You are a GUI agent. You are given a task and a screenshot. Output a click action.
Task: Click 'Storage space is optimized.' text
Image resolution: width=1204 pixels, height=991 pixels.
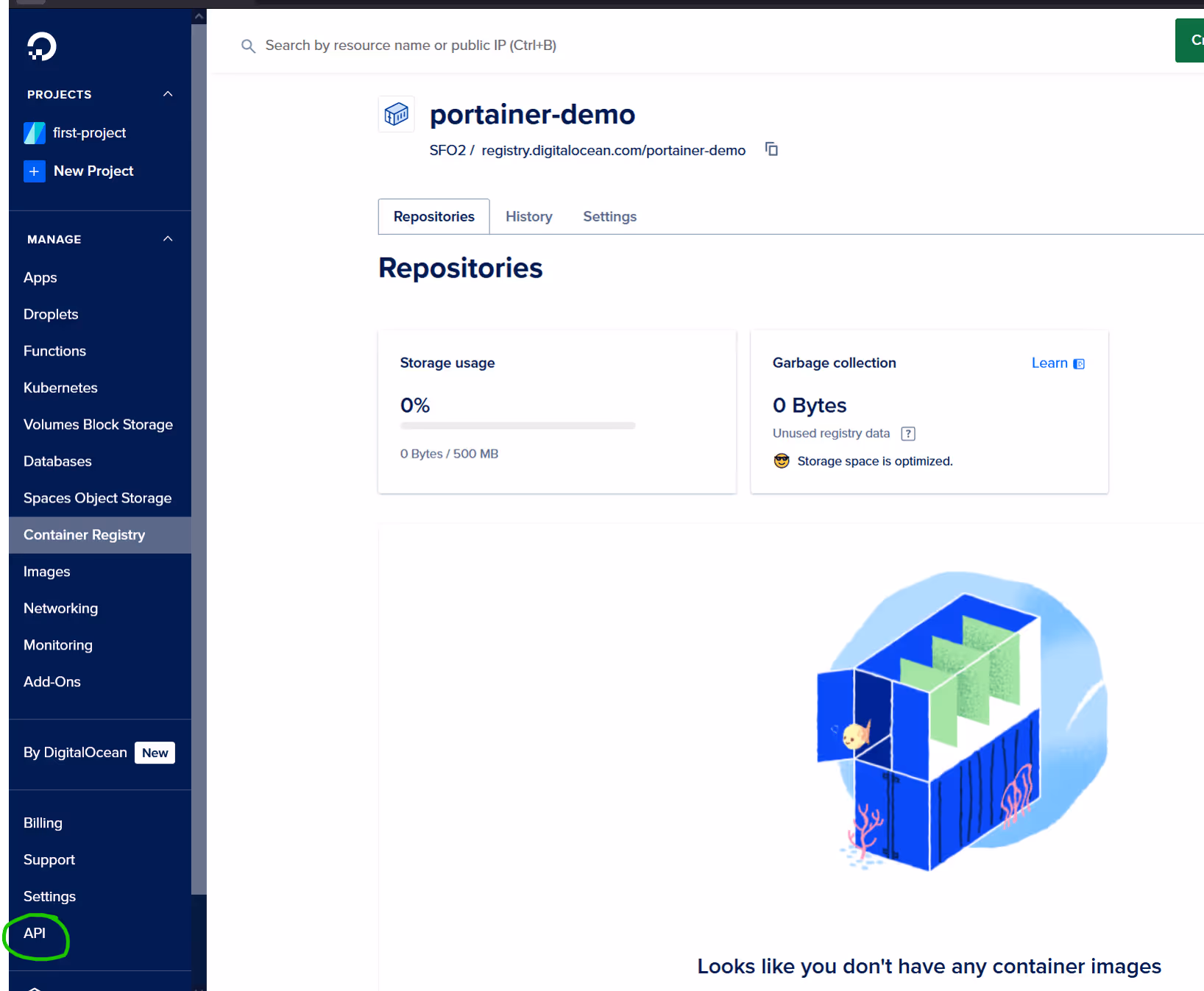[875, 461]
